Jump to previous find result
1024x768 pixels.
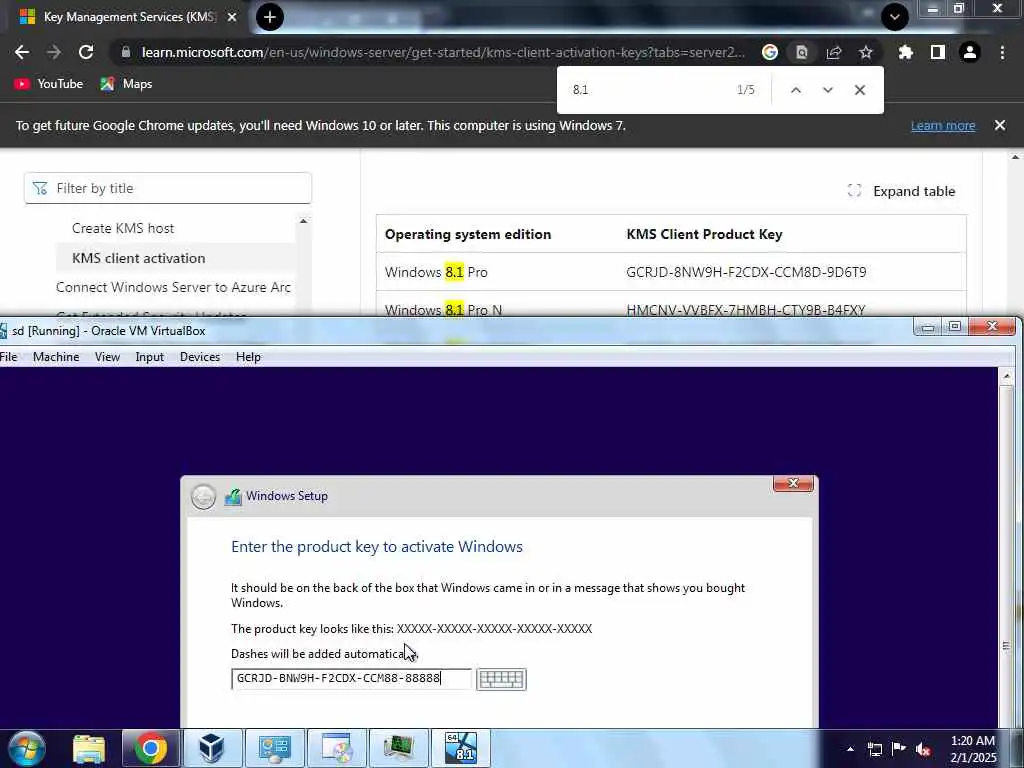pos(795,89)
